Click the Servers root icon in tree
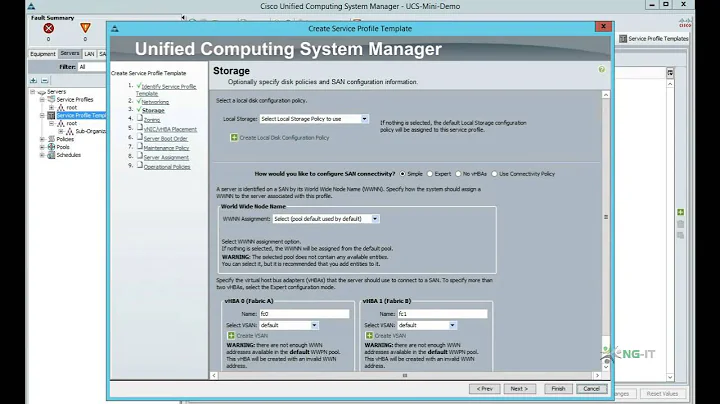 42,92
